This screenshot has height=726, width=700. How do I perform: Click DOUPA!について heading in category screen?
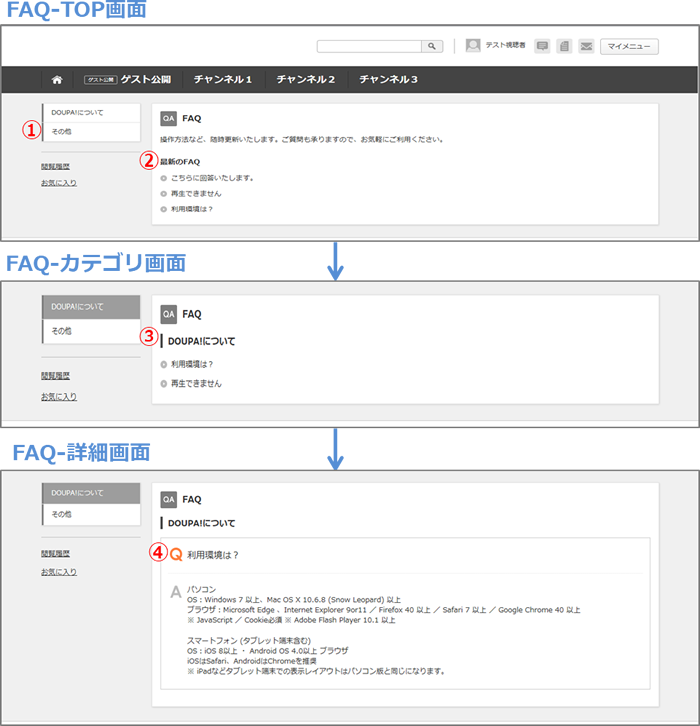(x=201, y=341)
